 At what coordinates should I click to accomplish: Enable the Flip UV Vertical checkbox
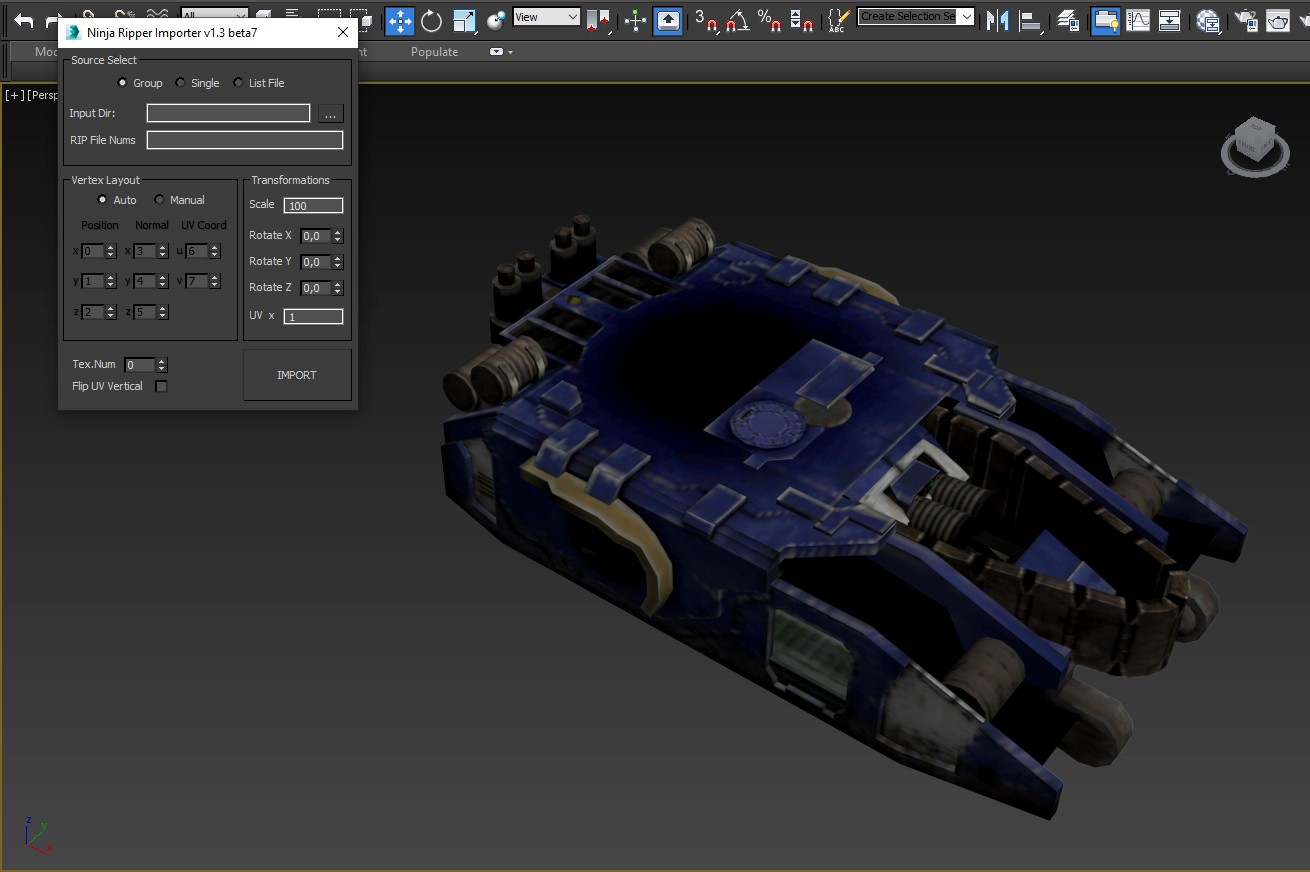click(161, 386)
